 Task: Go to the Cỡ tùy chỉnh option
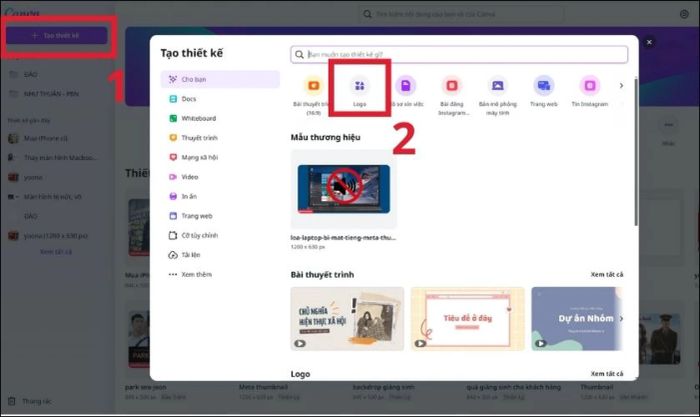(x=200, y=235)
